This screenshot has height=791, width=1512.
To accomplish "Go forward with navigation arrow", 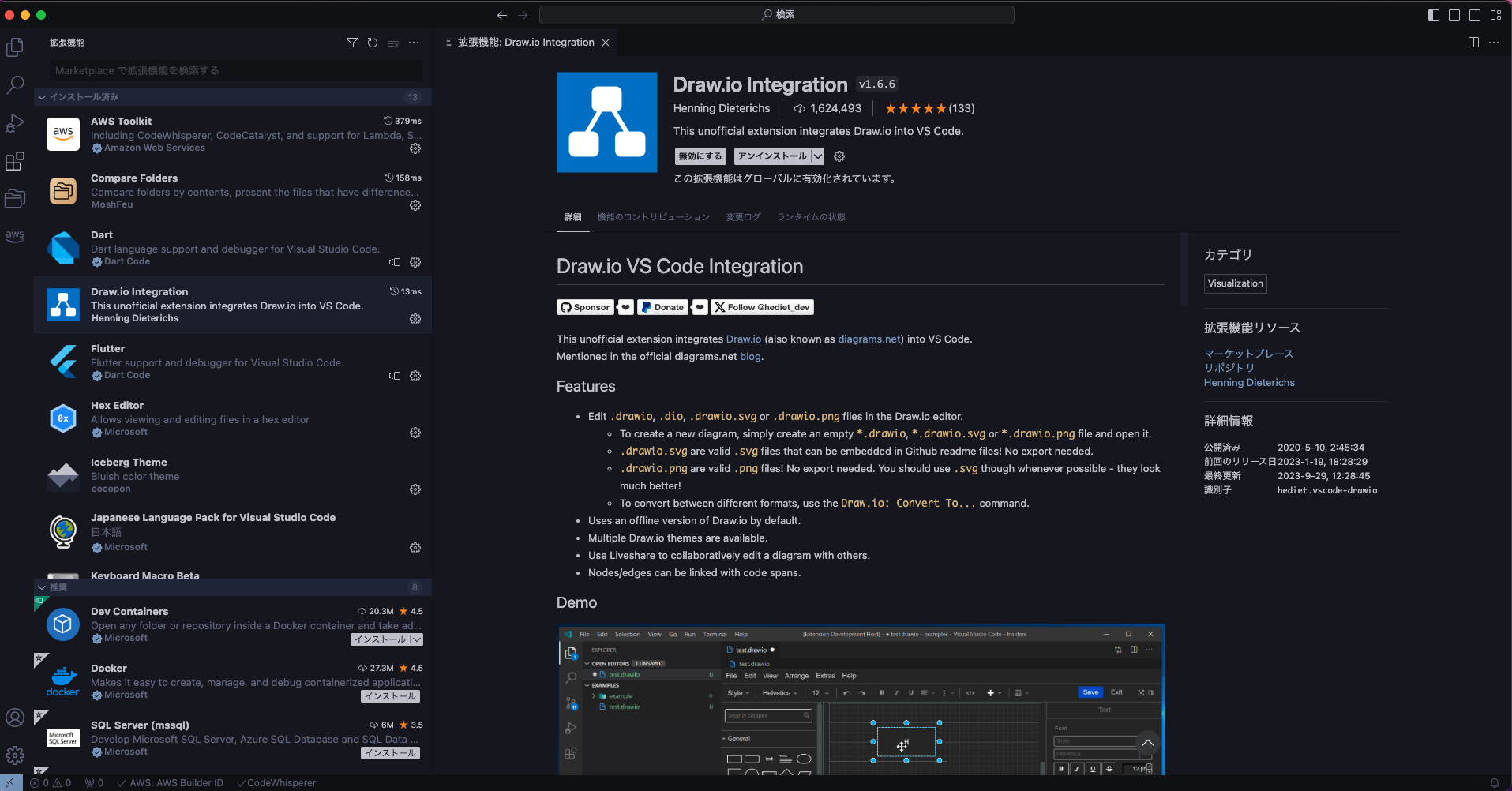I will tap(523, 15).
